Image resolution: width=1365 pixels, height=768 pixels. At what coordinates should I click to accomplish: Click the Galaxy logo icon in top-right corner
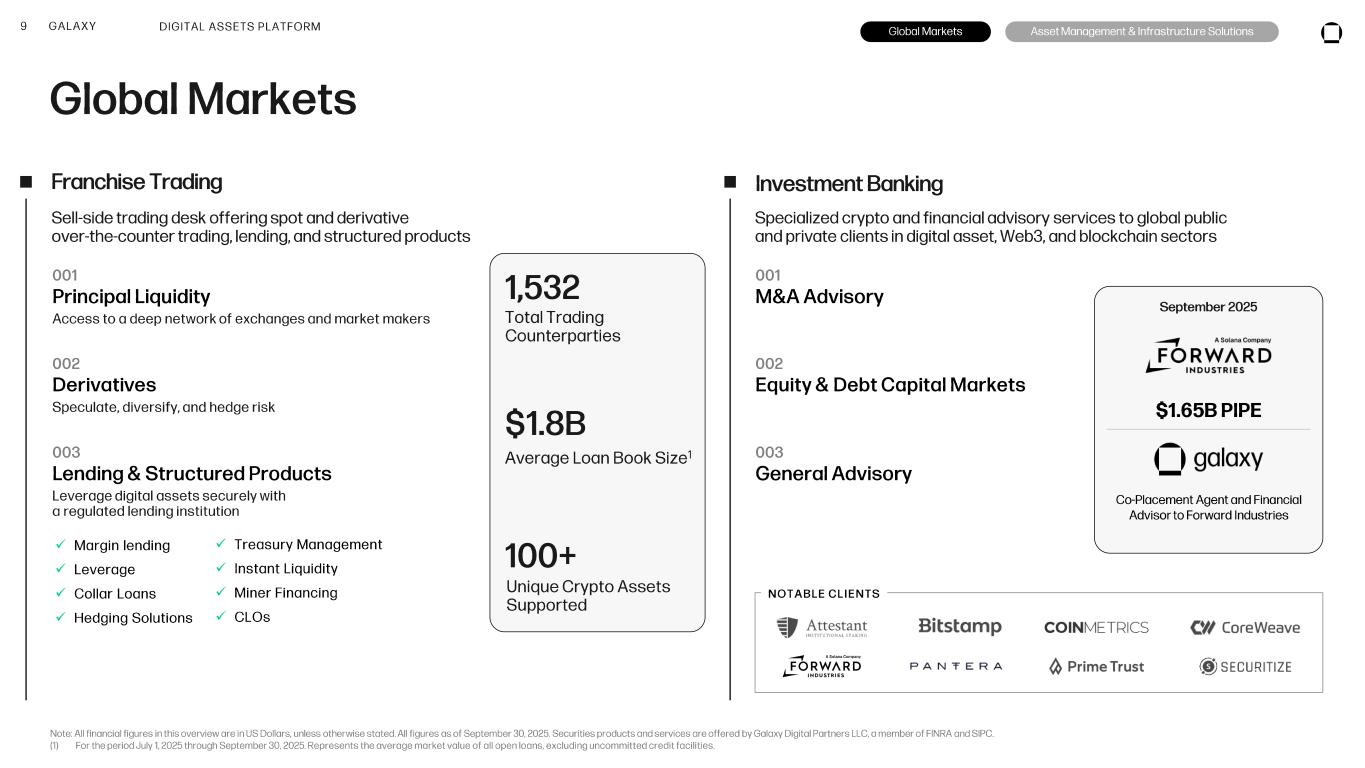click(x=1331, y=33)
